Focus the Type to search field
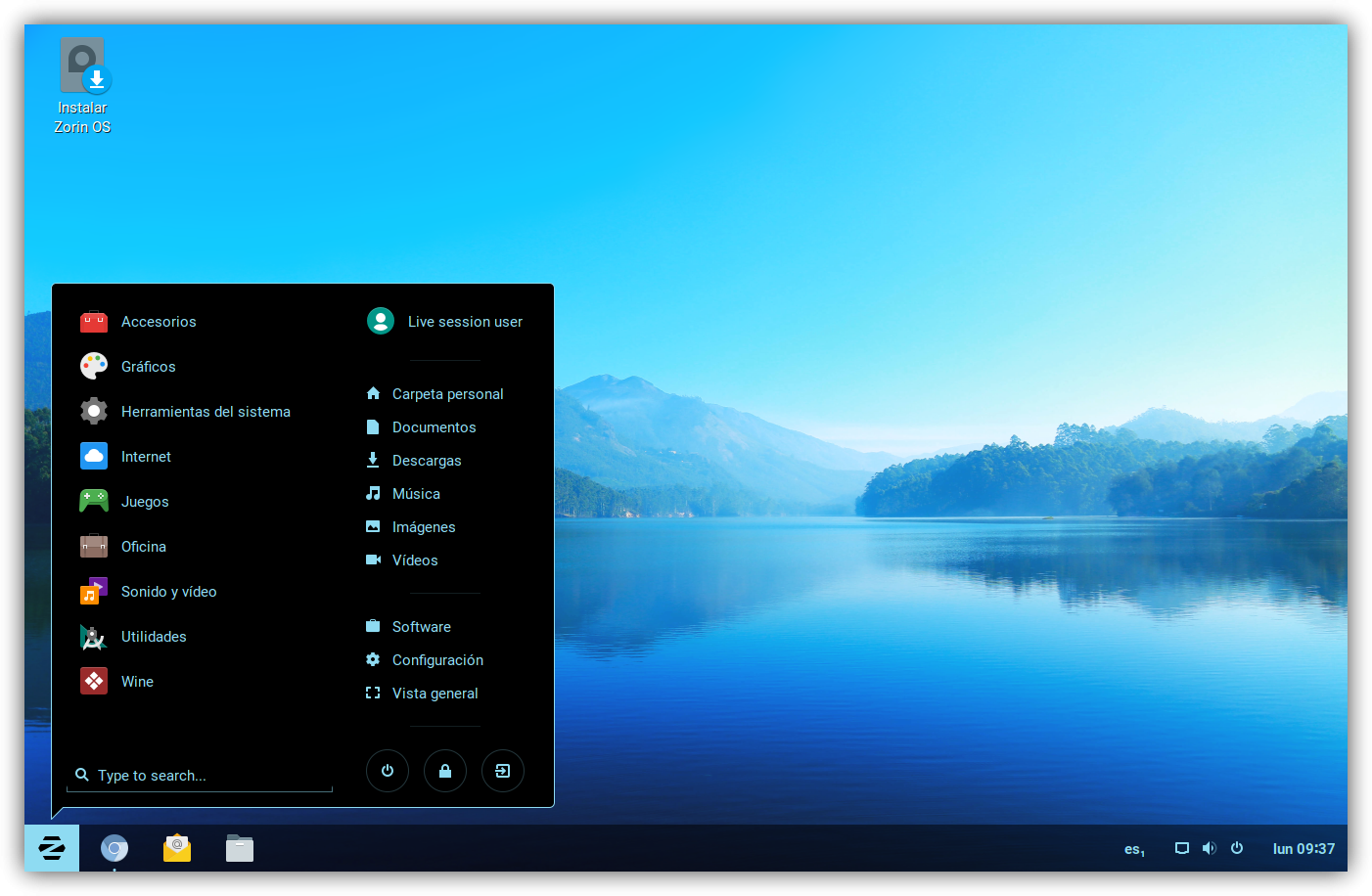The width and height of the screenshot is (1372, 896). (200, 776)
